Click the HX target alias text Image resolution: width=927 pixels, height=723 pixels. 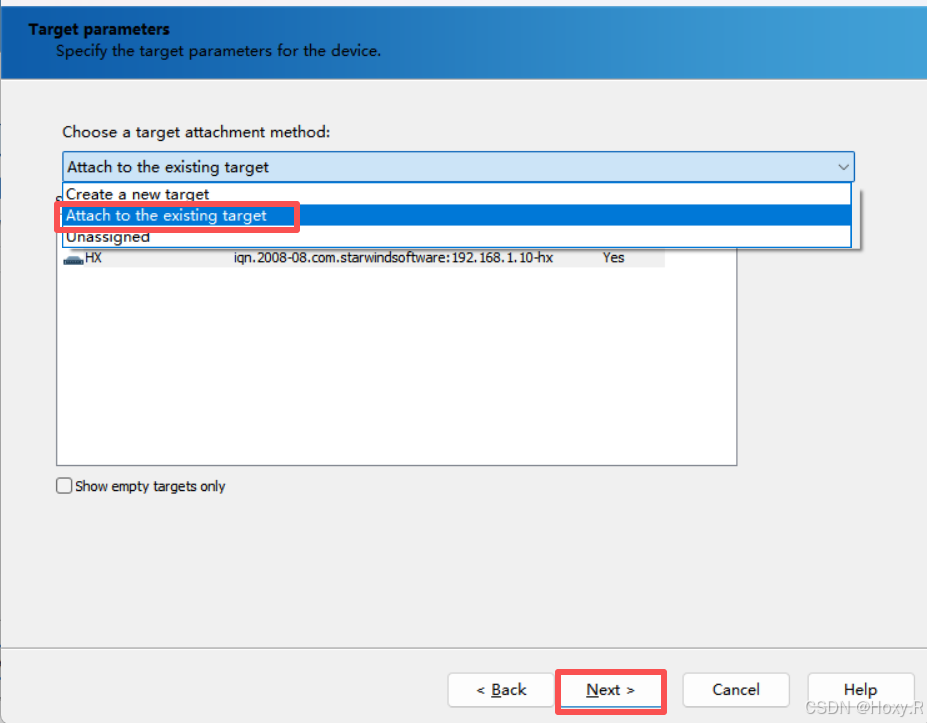(x=93, y=258)
